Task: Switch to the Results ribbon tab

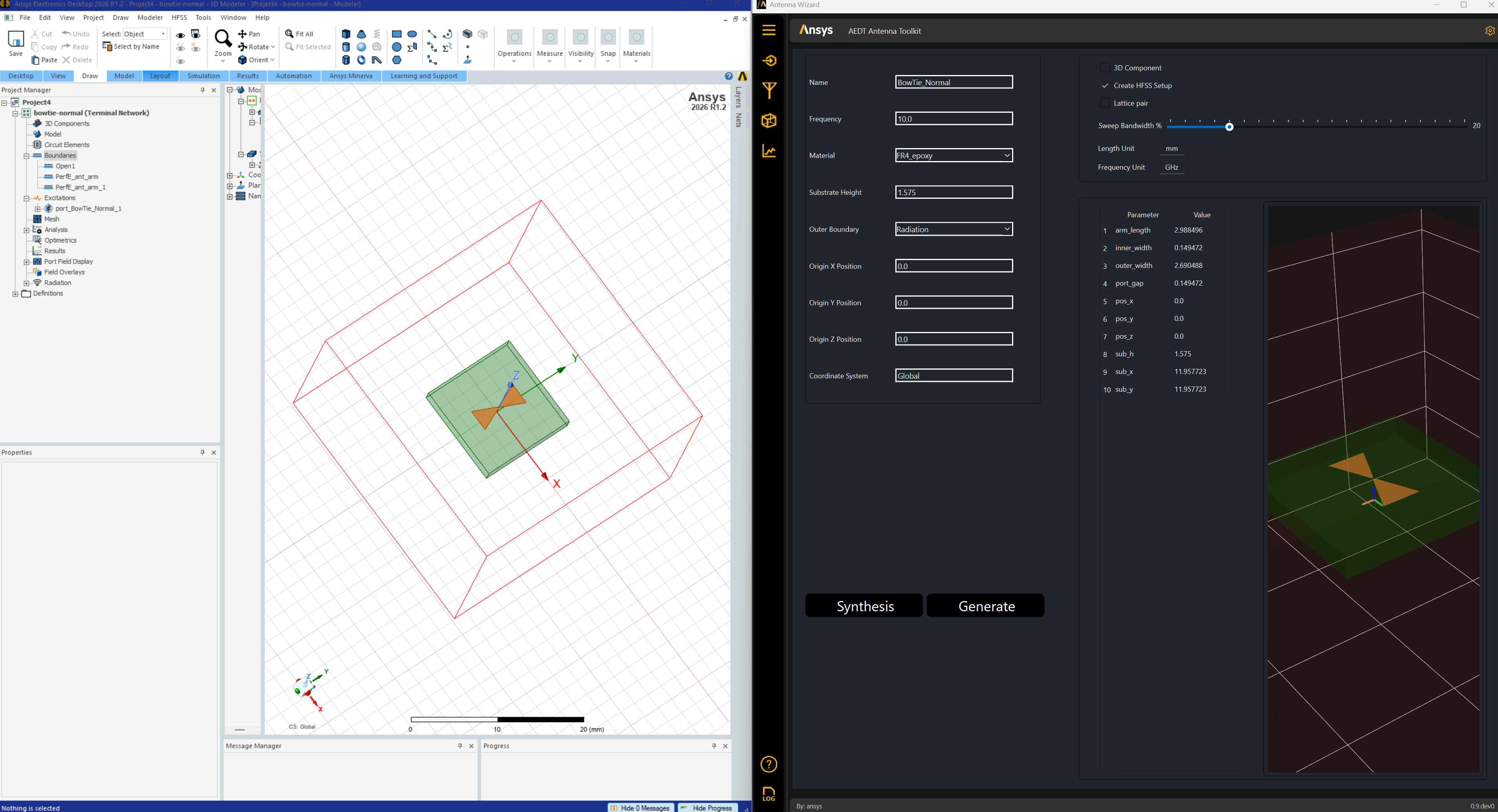Action: tap(248, 76)
